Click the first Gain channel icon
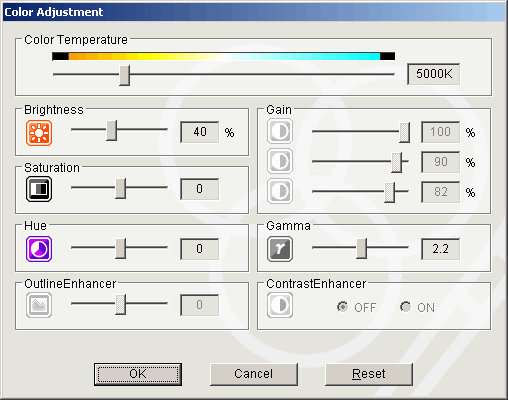The image size is (508, 400). (x=280, y=131)
